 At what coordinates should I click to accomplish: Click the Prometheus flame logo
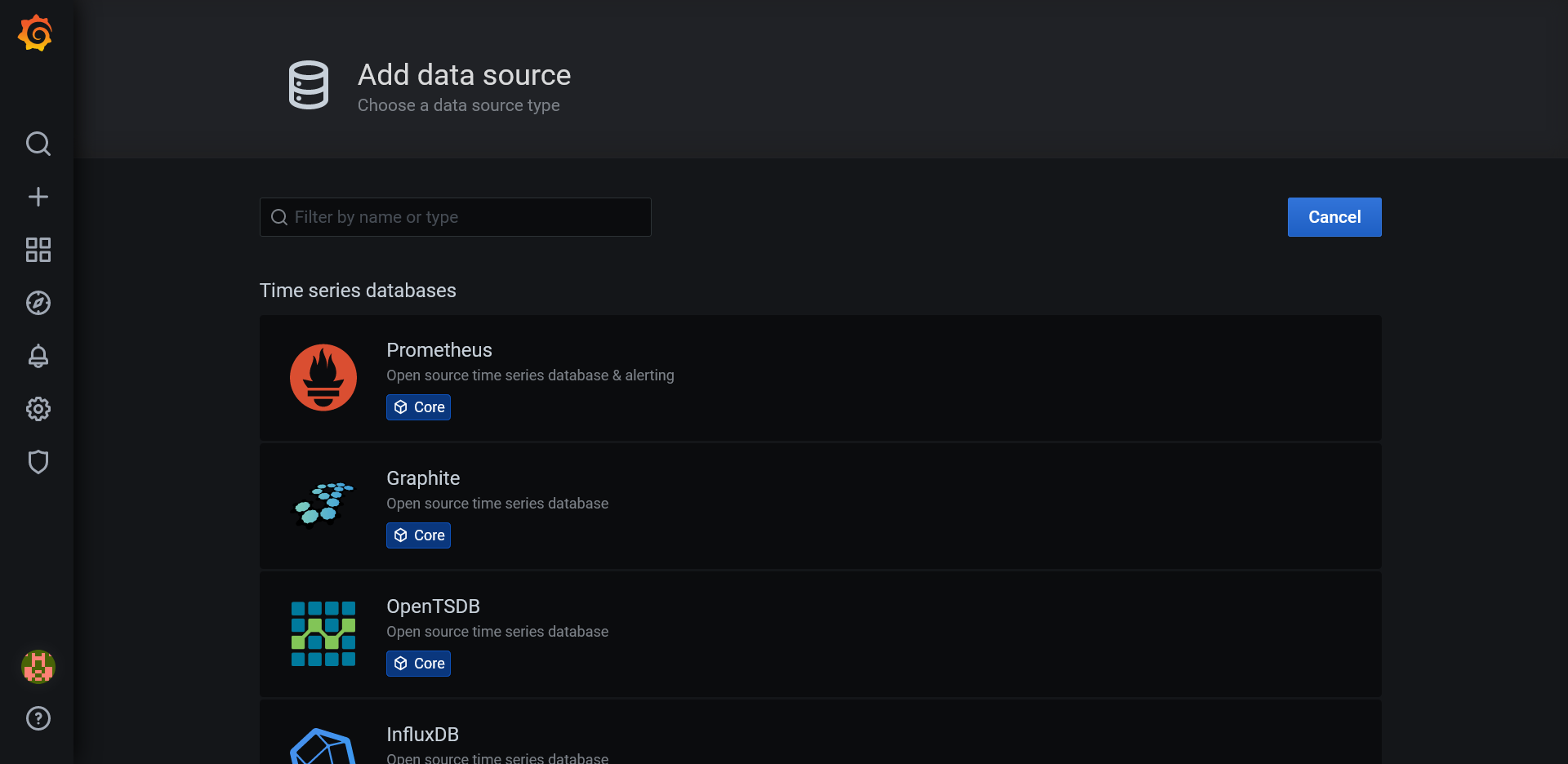coord(323,378)
